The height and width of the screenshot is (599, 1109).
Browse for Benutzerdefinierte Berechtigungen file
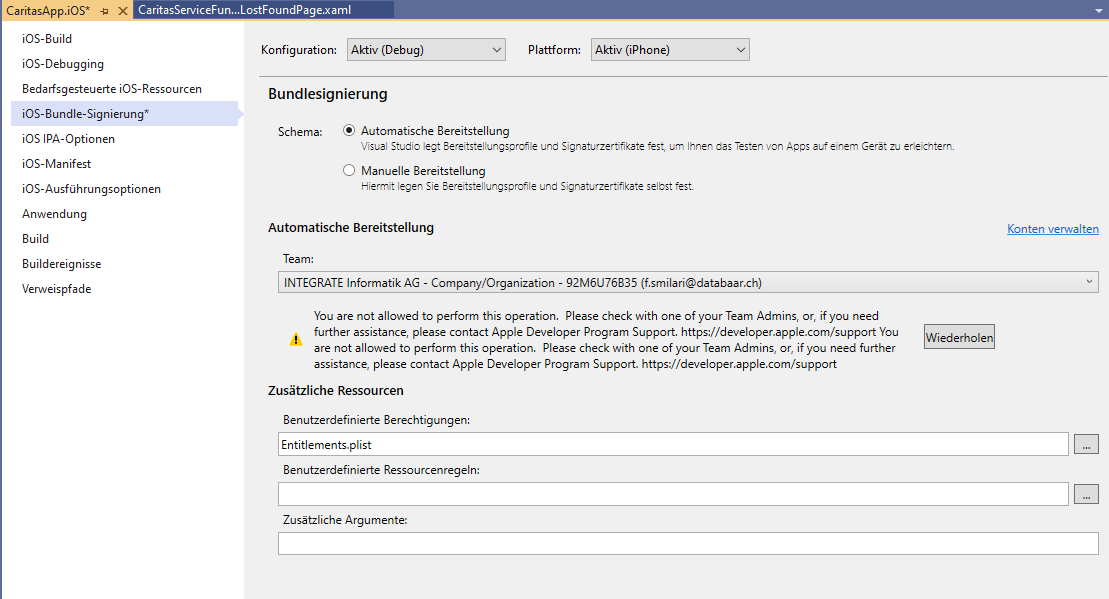point(1086,444)
